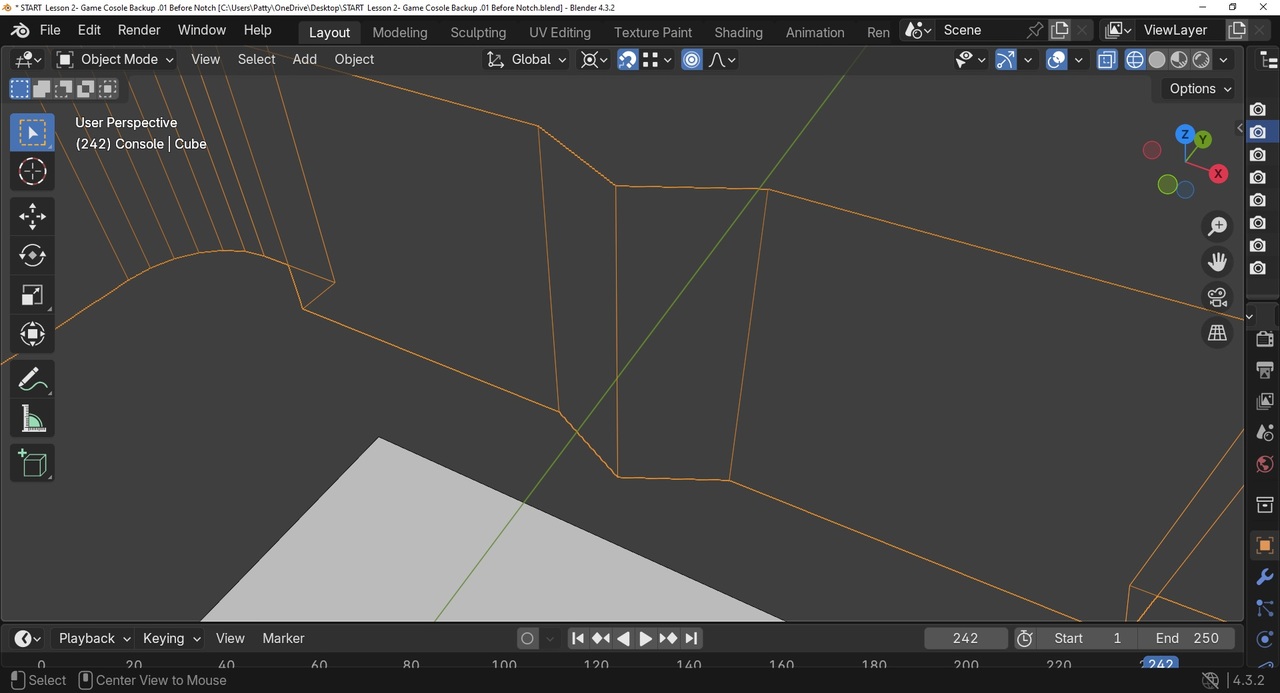Choose the Move tool
1280x693 pixels.
(32, 216)
